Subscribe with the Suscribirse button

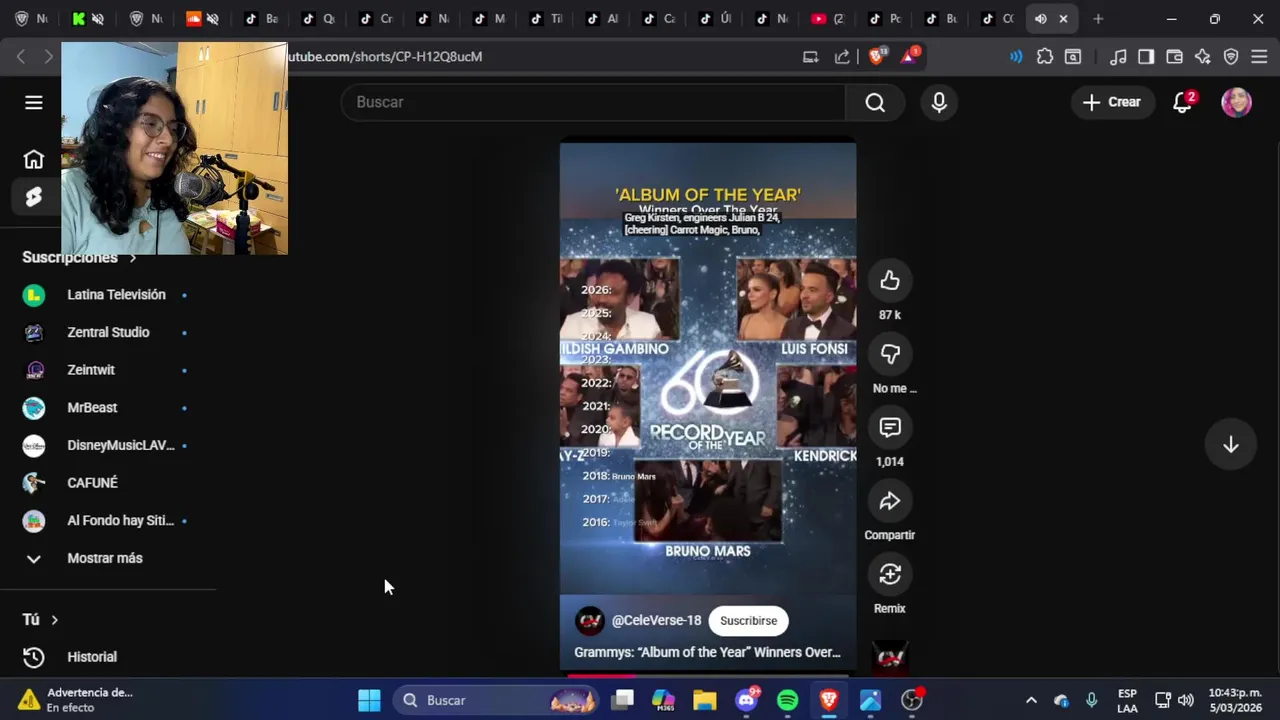coord(748,620)
